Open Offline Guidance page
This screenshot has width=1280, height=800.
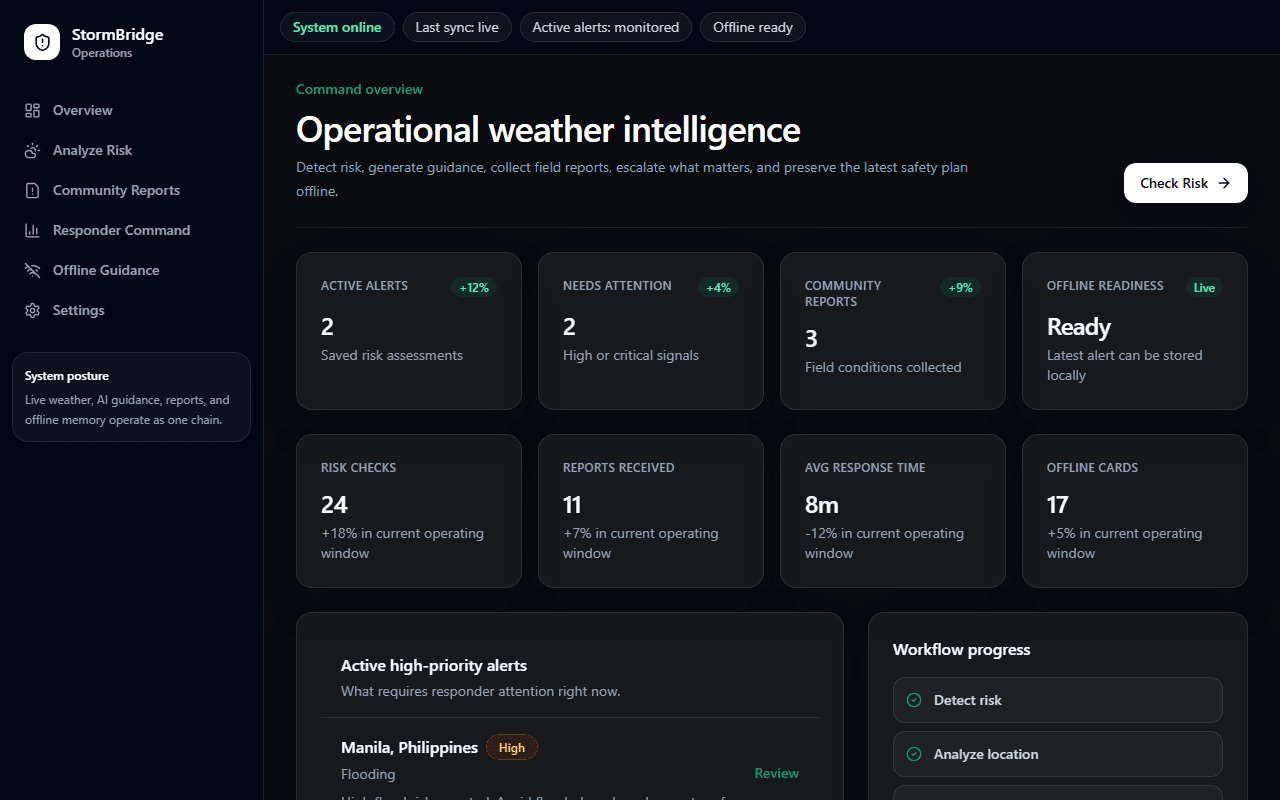[131, 270]
